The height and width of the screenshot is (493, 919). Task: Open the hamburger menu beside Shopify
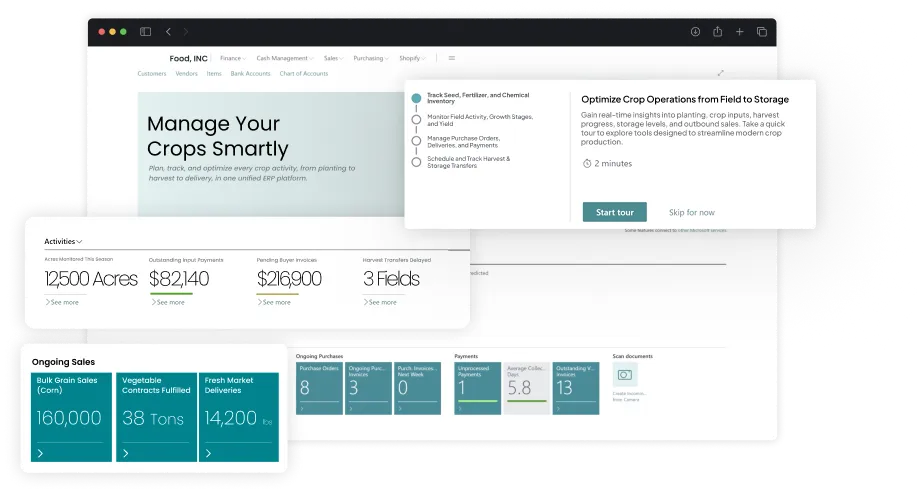click(x=452, y=58)
